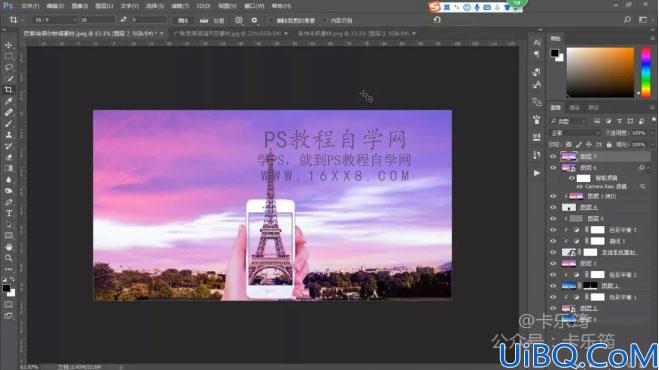659x370 pixels.
Task: Hide the 图层 4 layer
Action: tap(553, 207)
